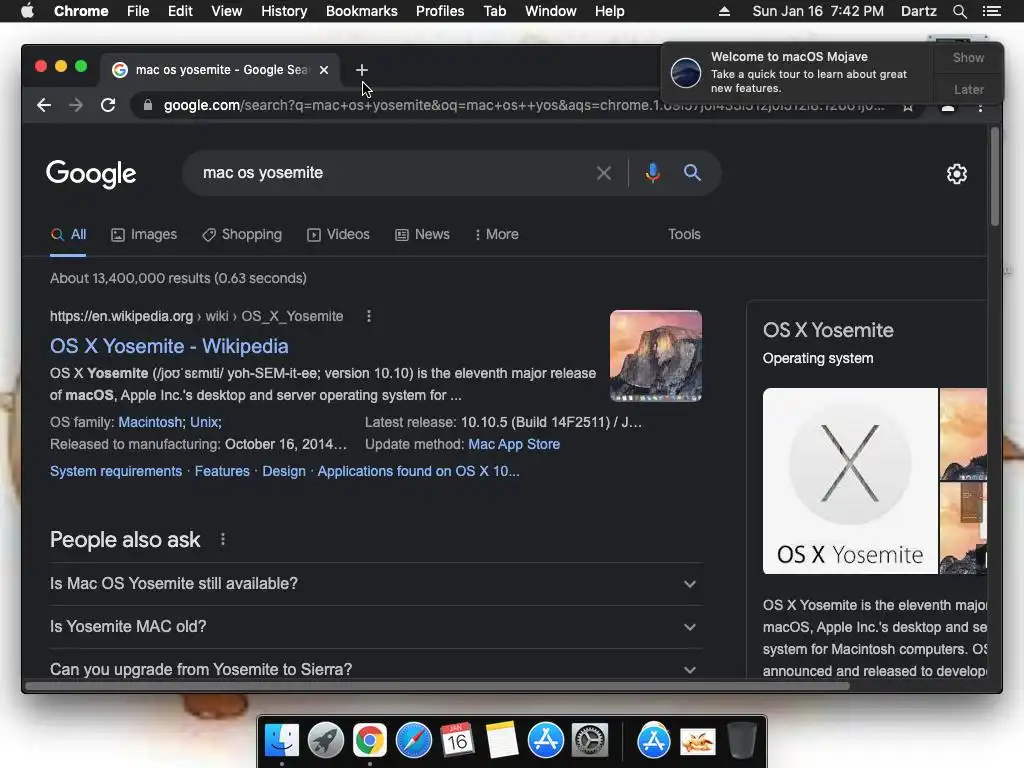
Task: Open the More search filter dropdown
Action: tap(497, 234)
